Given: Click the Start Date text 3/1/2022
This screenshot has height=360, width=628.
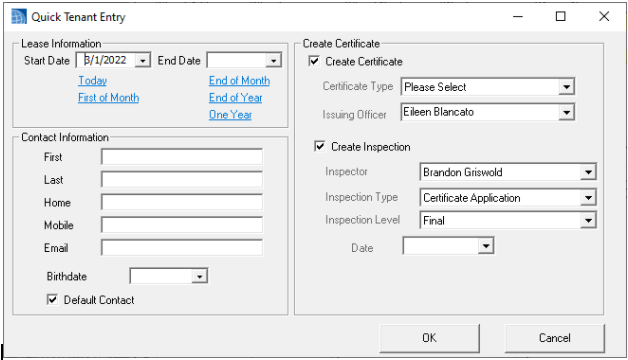Looking at the screenshot, I should (x=105, y=60).
